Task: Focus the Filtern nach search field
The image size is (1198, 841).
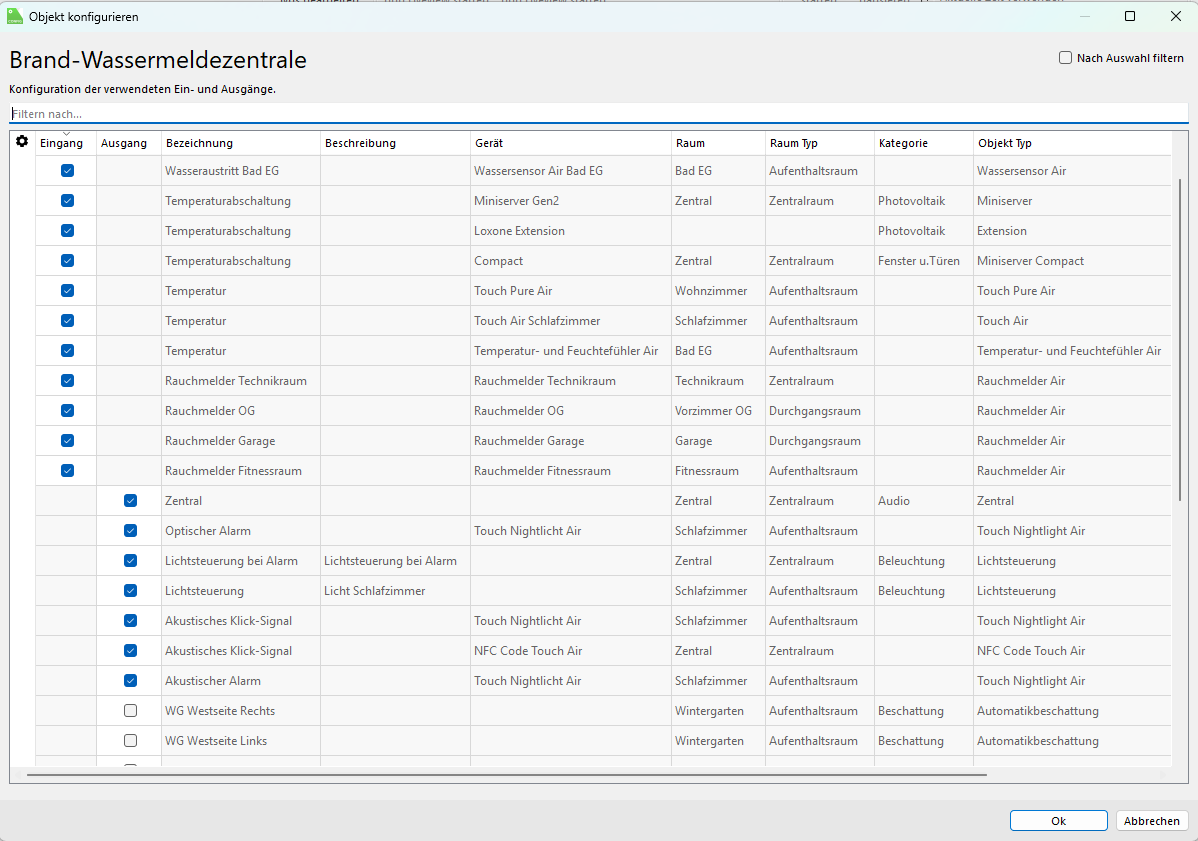Action: pyautogui.click(x=598, y=114)
